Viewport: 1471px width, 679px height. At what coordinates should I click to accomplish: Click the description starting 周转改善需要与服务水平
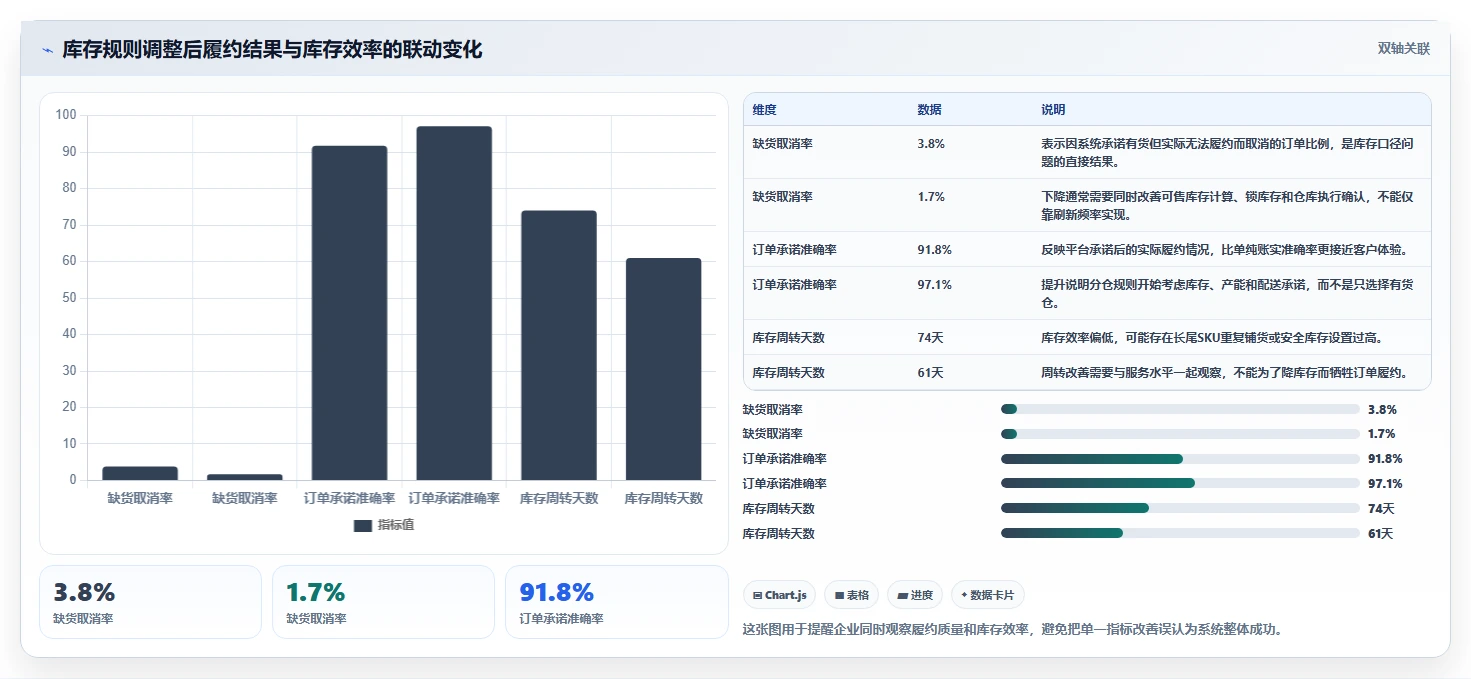1224,373
